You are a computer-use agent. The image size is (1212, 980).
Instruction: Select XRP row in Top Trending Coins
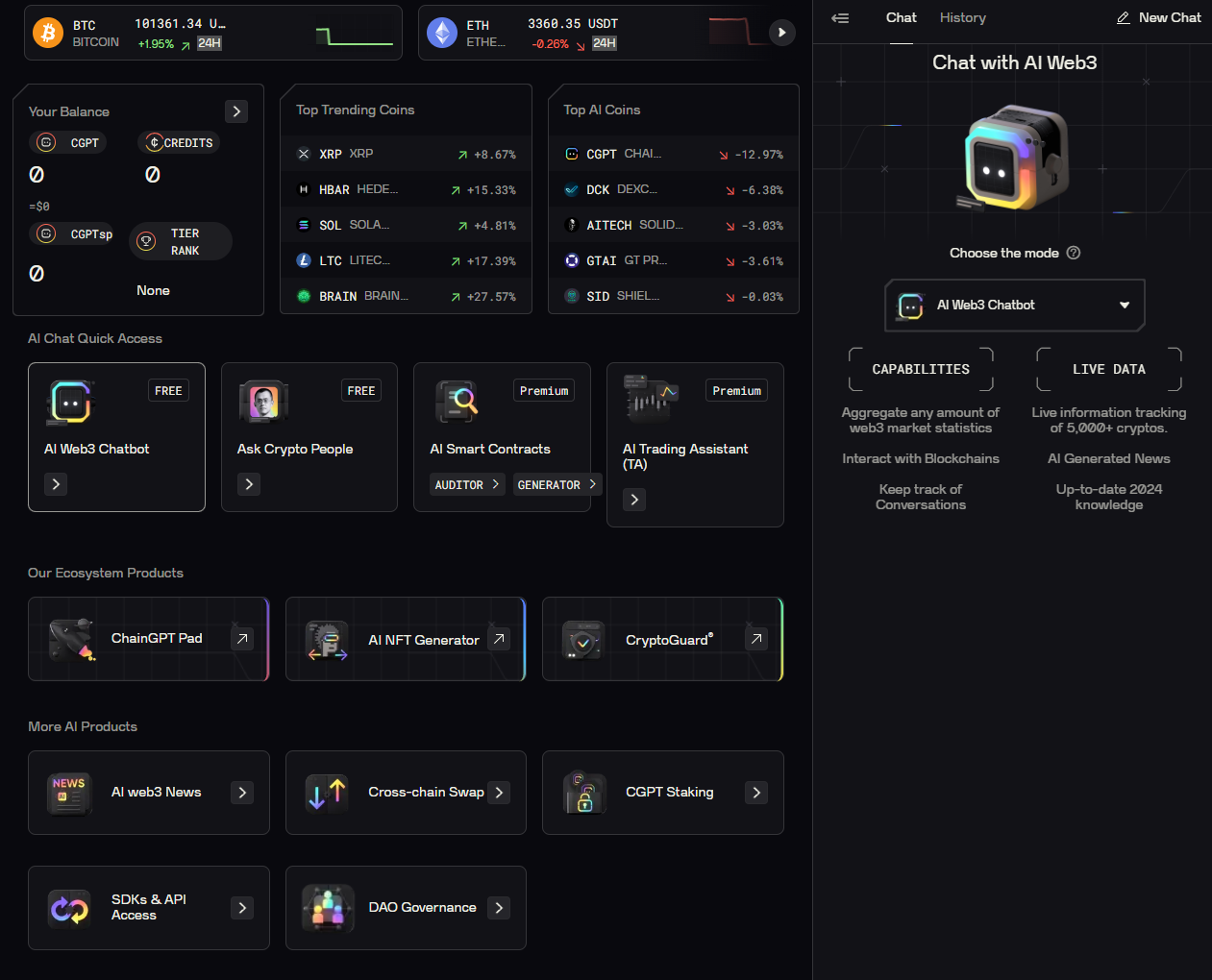tap(406, 154)
